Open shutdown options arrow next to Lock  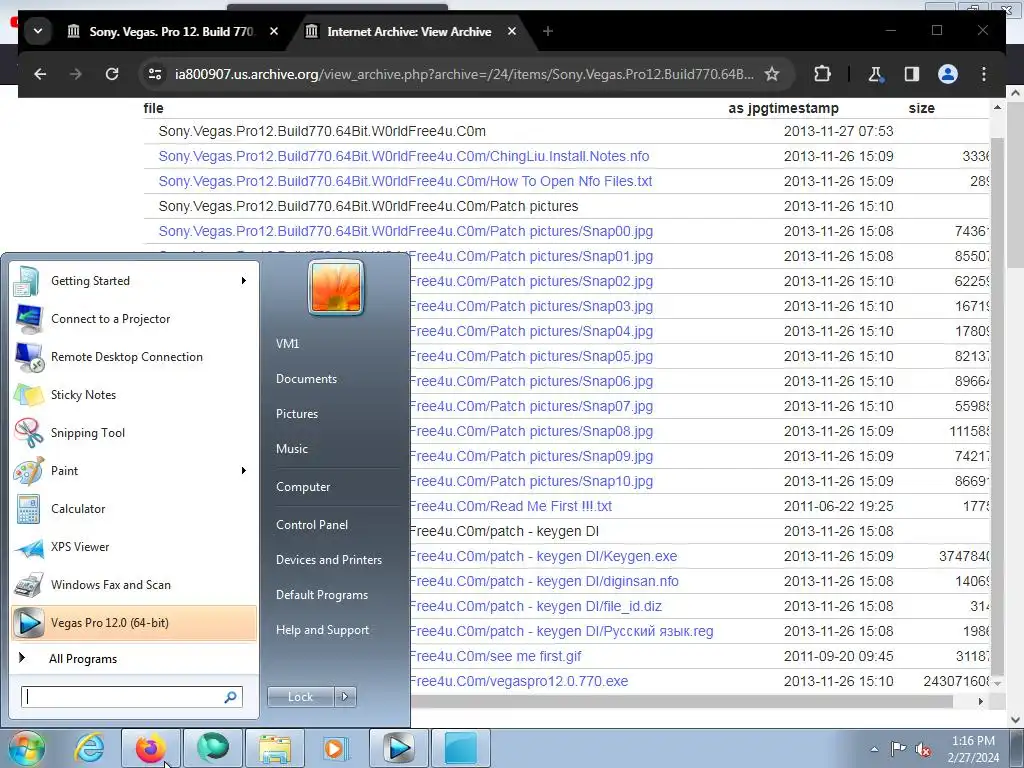click(345, 697)
